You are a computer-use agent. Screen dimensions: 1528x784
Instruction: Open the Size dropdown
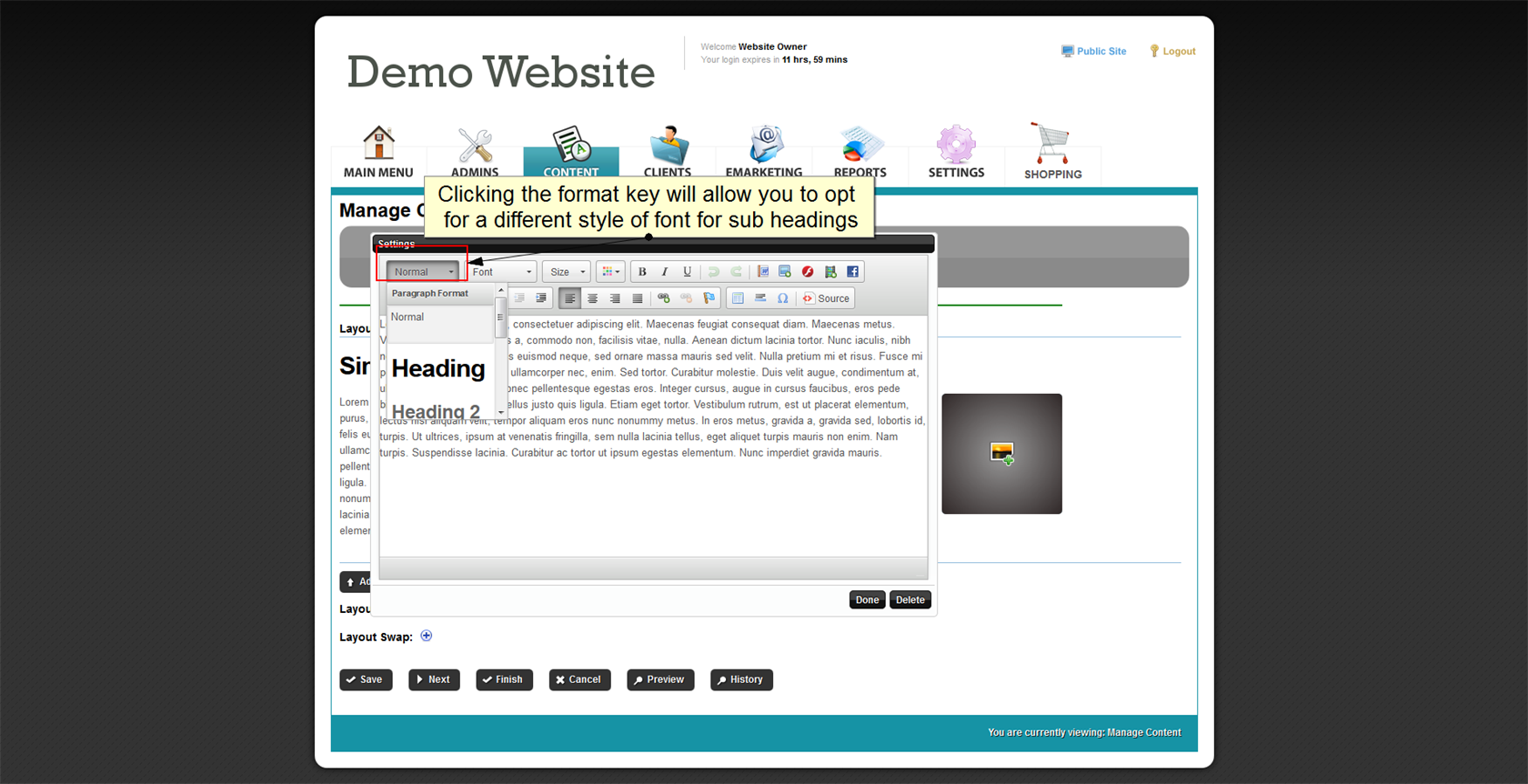coord(568,272)
